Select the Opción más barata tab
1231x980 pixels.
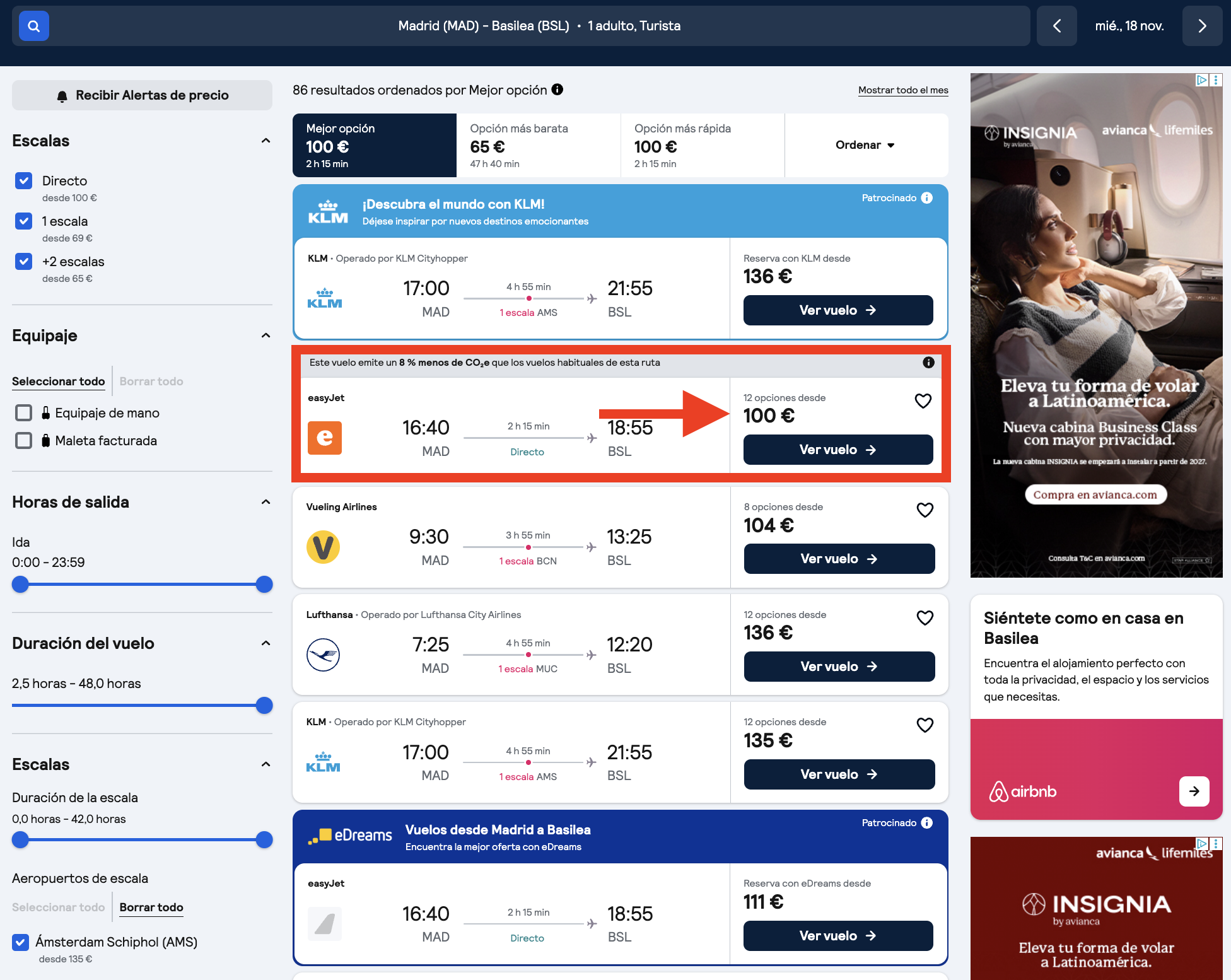(539, 145)
